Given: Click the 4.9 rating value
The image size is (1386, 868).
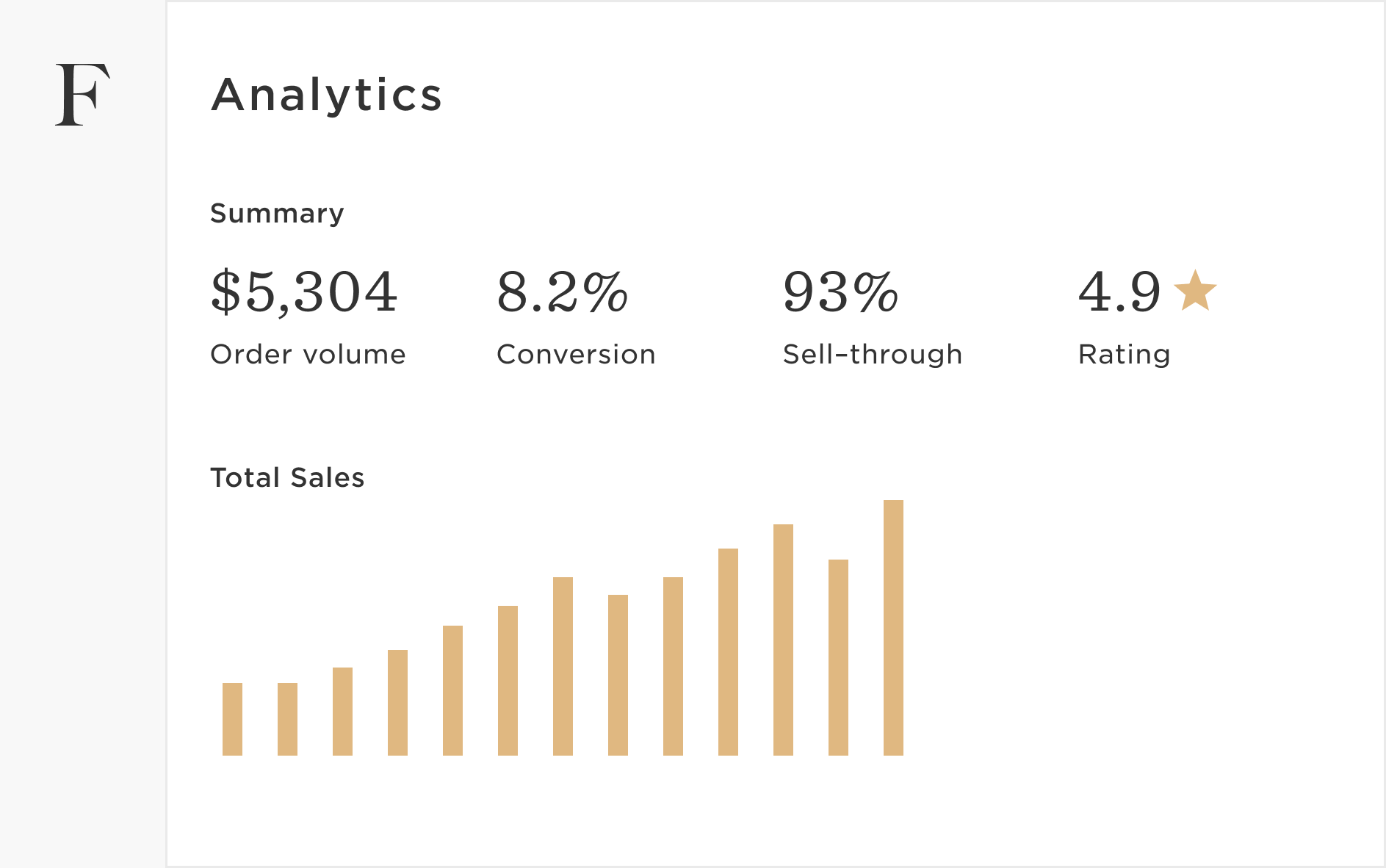Looking at the screenshot, I should [x=1119, y=292].
